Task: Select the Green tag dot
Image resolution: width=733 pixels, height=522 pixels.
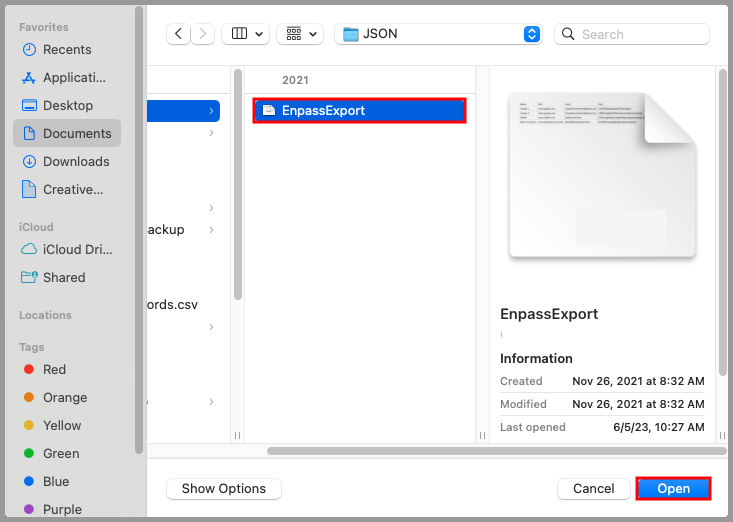Action: click(28, 453)
